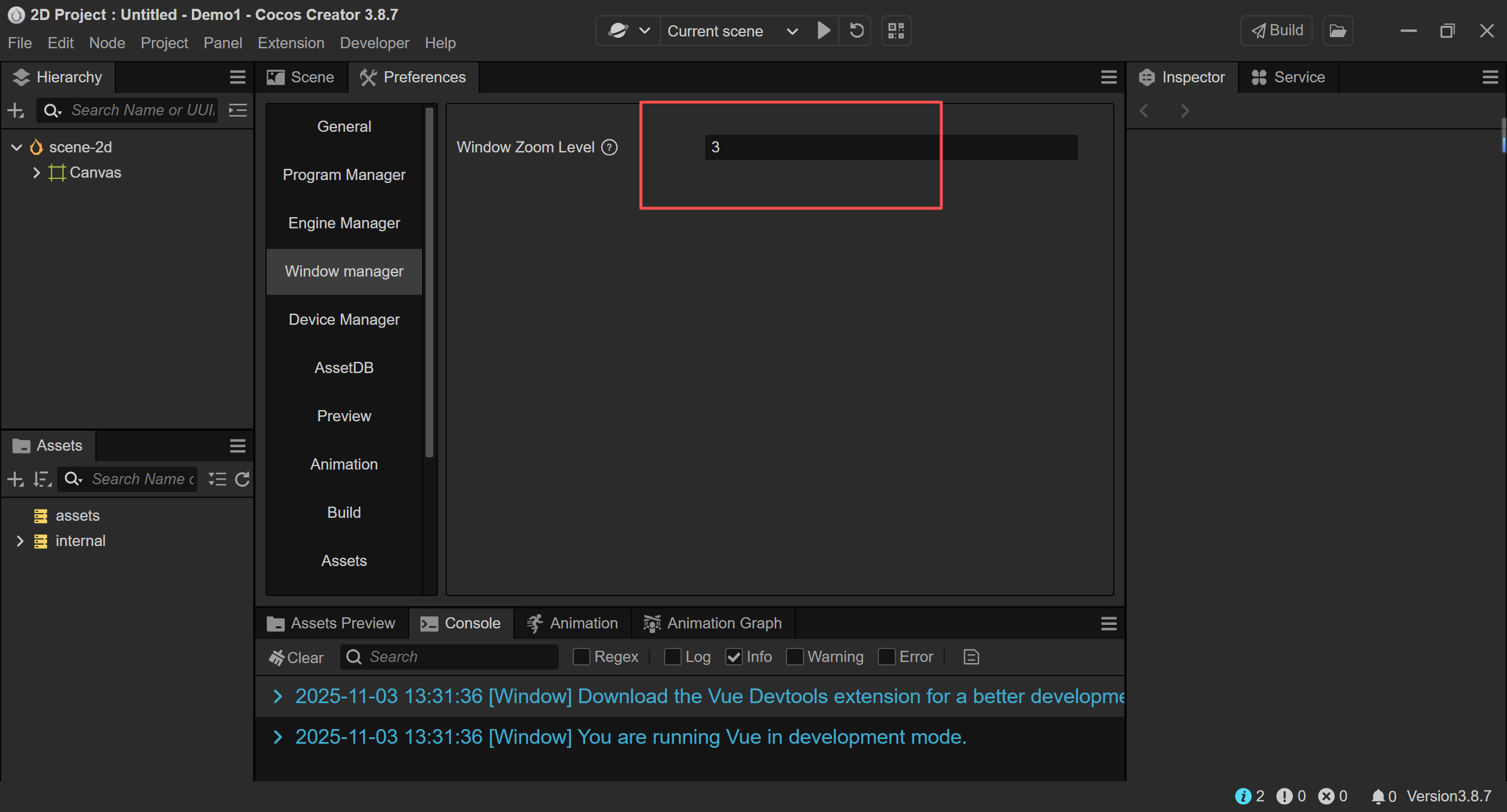Click the Build button
Screen dimensions: 1507x812
(x=1277, y=31)
